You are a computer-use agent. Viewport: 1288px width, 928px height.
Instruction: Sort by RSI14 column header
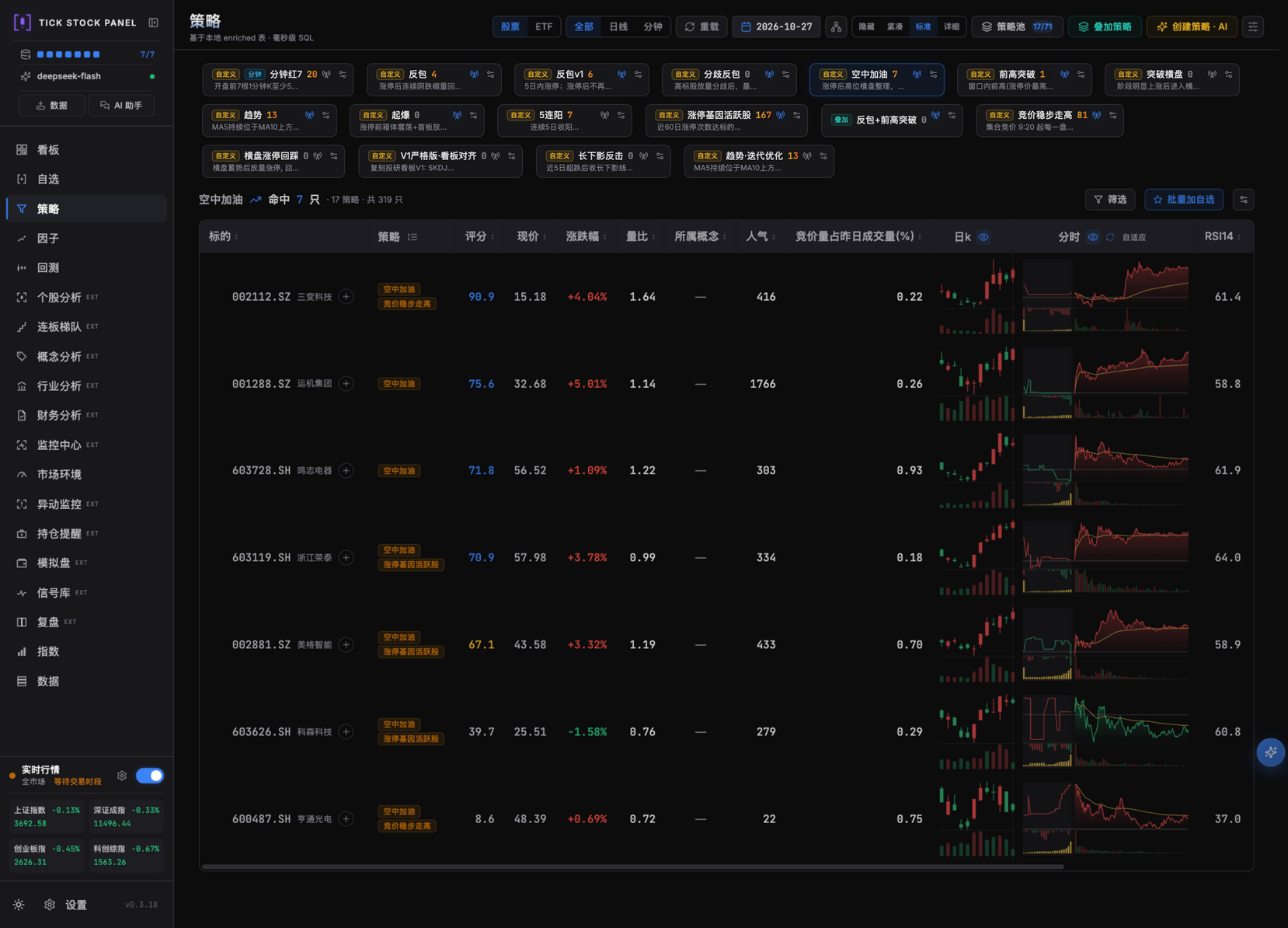pyautogui.click(x=1222, y=236)
